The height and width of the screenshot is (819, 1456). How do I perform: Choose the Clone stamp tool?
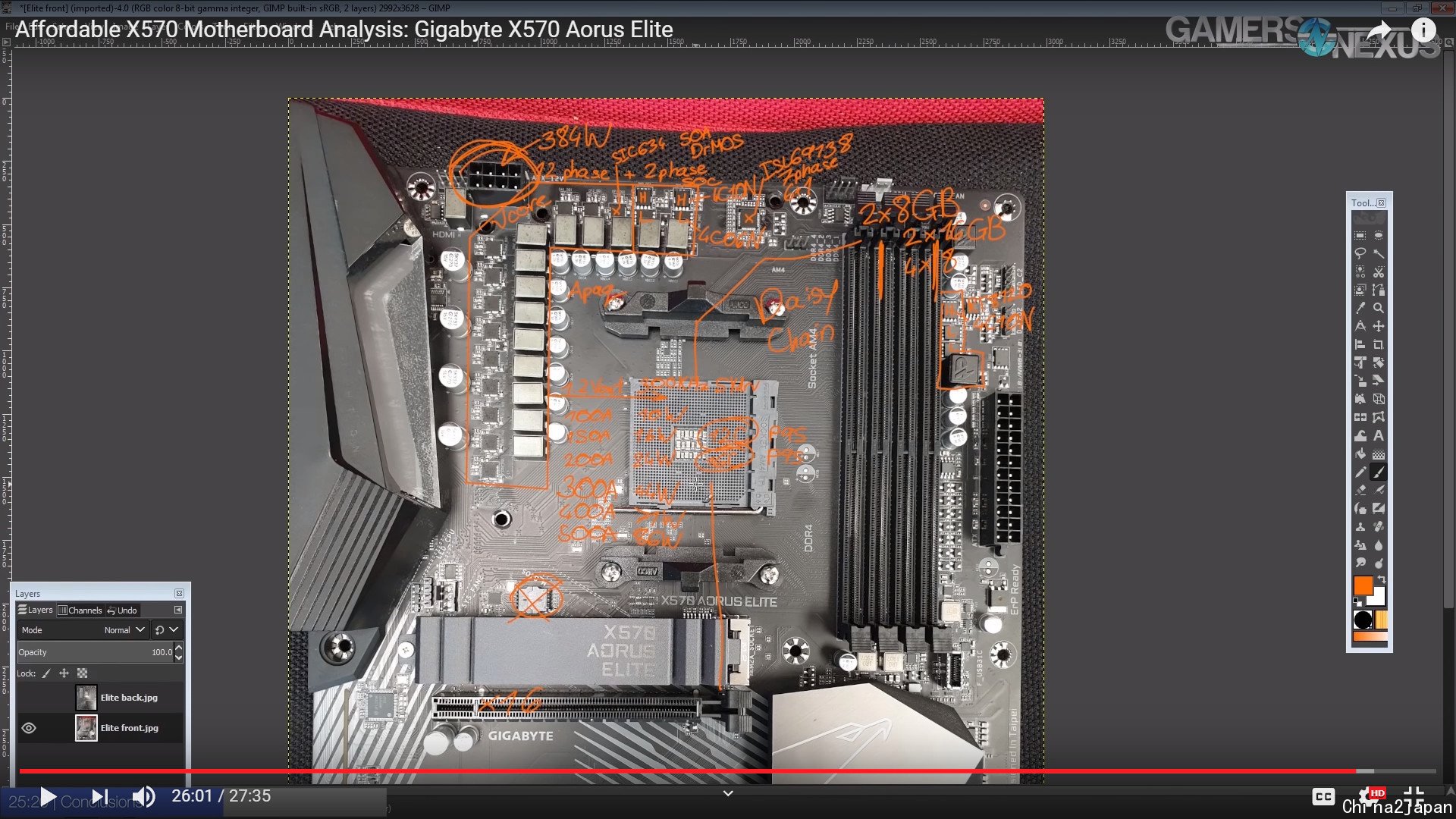[1360, 527]
